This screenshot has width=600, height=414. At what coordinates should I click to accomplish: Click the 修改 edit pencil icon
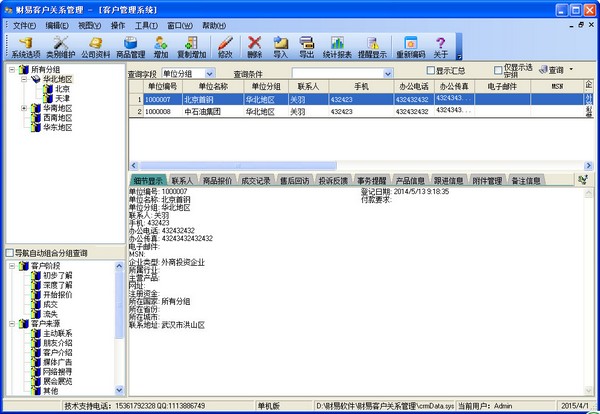pos(225,47)
